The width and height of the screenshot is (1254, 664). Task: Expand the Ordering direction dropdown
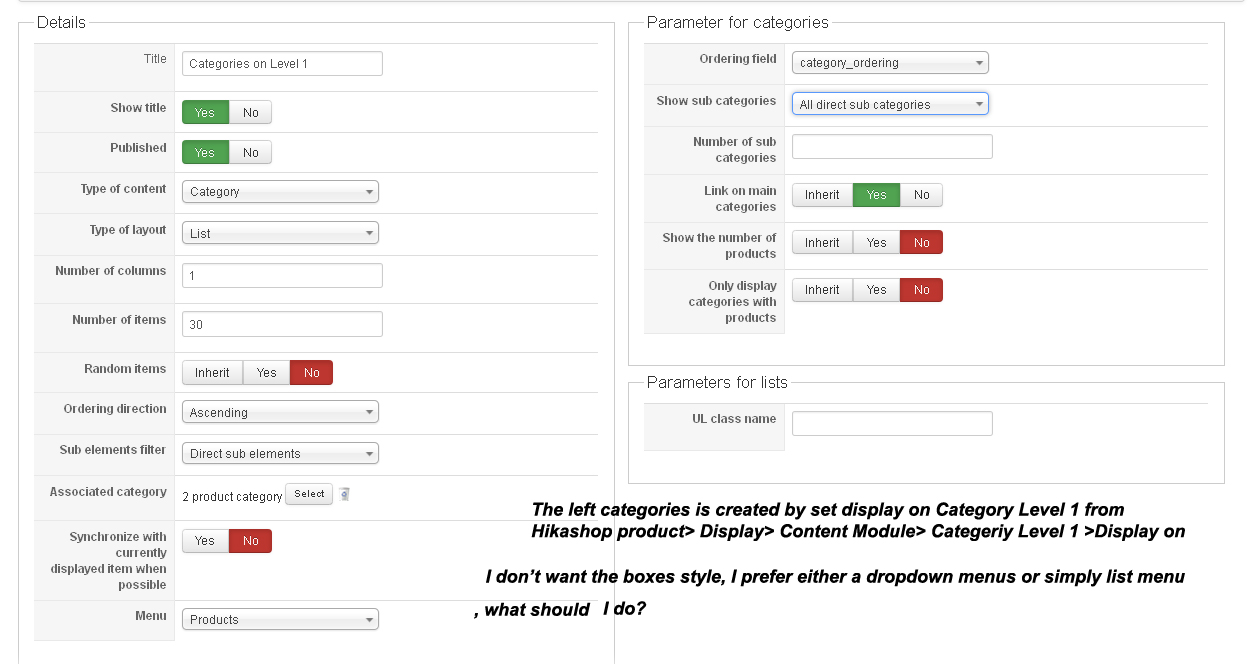click(x=280, y=412)
